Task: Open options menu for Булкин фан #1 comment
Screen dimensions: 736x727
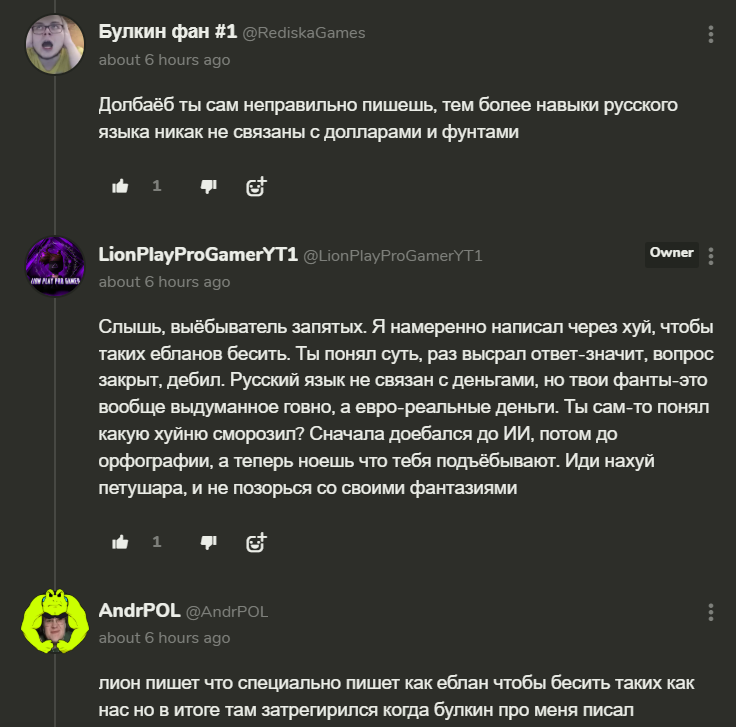Action: [x=711, y=35]
